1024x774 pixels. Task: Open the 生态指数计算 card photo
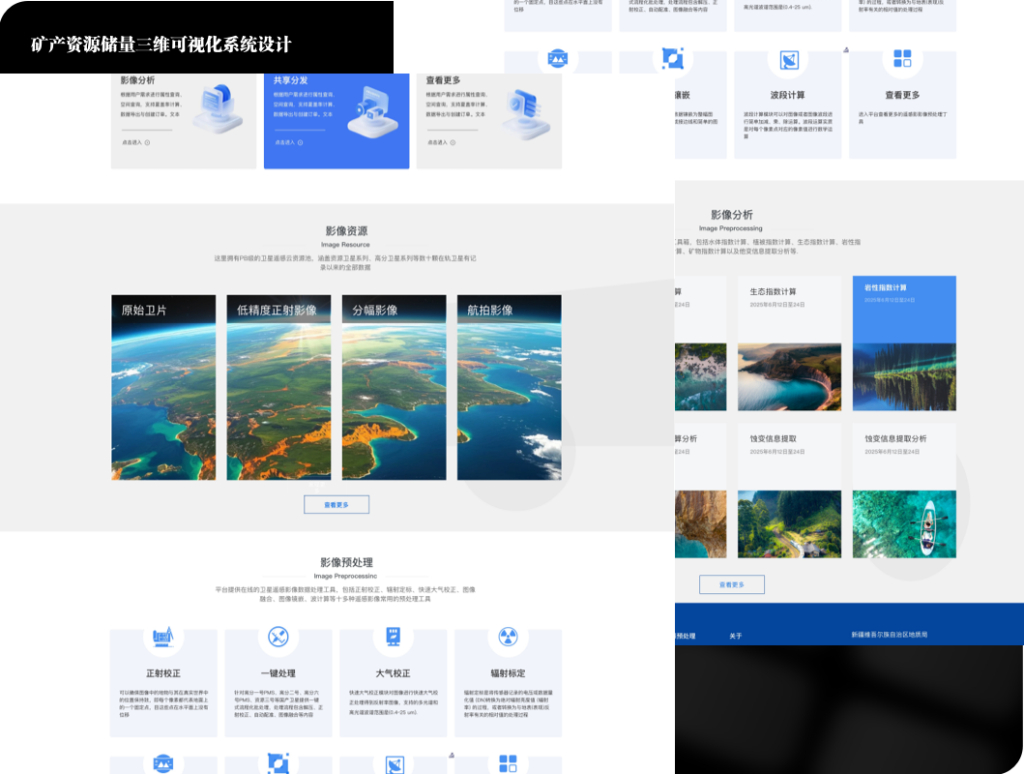789,377
